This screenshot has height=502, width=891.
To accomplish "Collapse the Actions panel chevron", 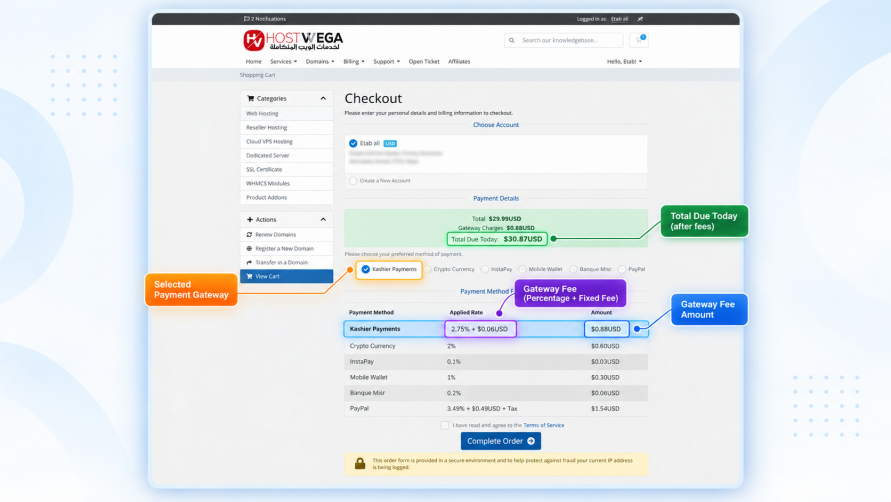I will coord(323,219).
